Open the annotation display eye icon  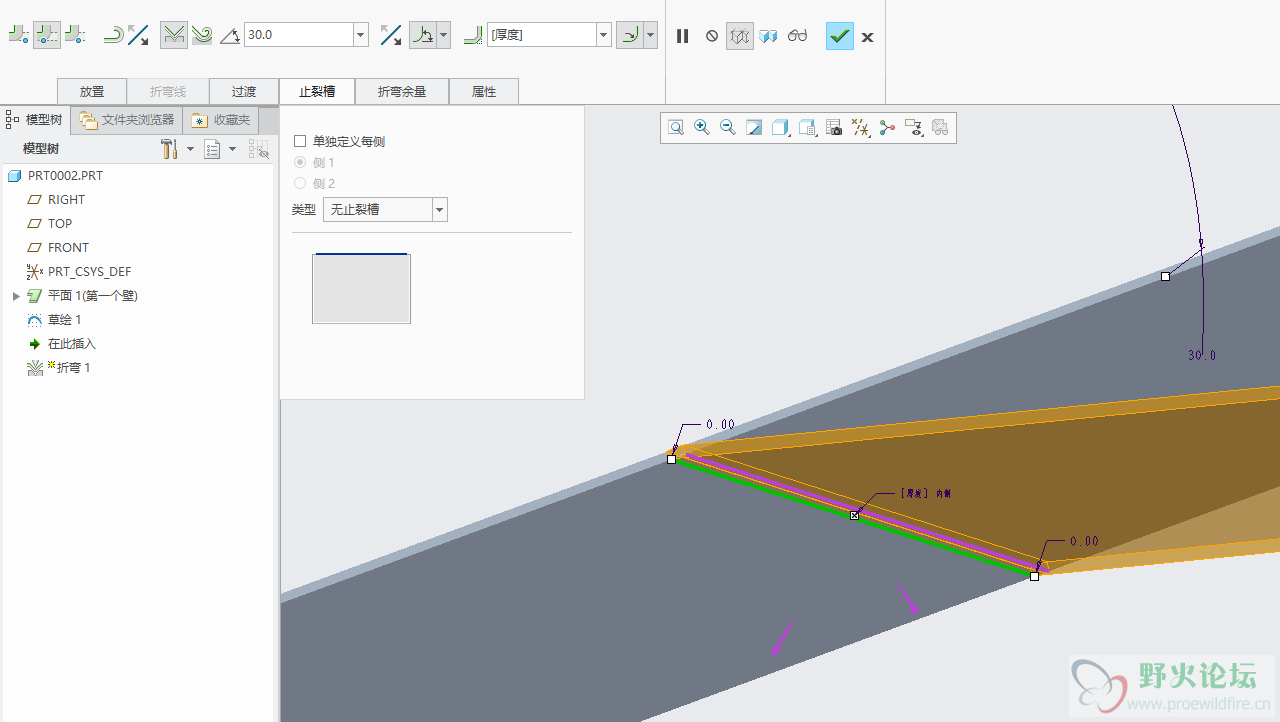(x=913, y=127)
